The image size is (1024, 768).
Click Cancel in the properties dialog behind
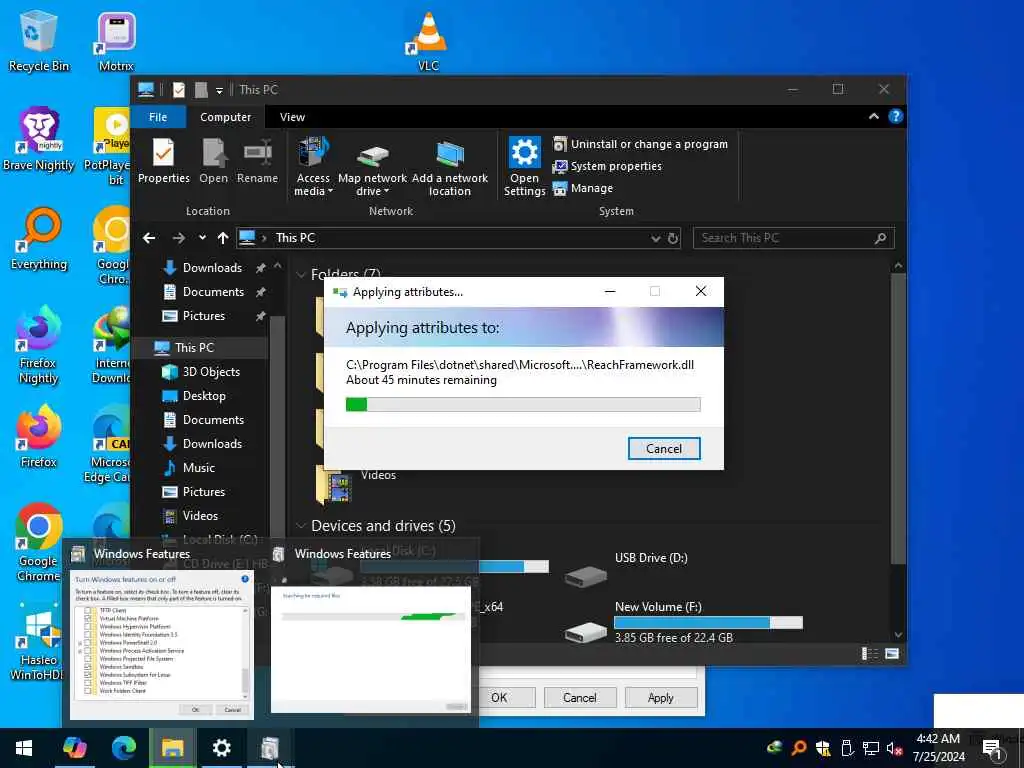pos(579,697)
